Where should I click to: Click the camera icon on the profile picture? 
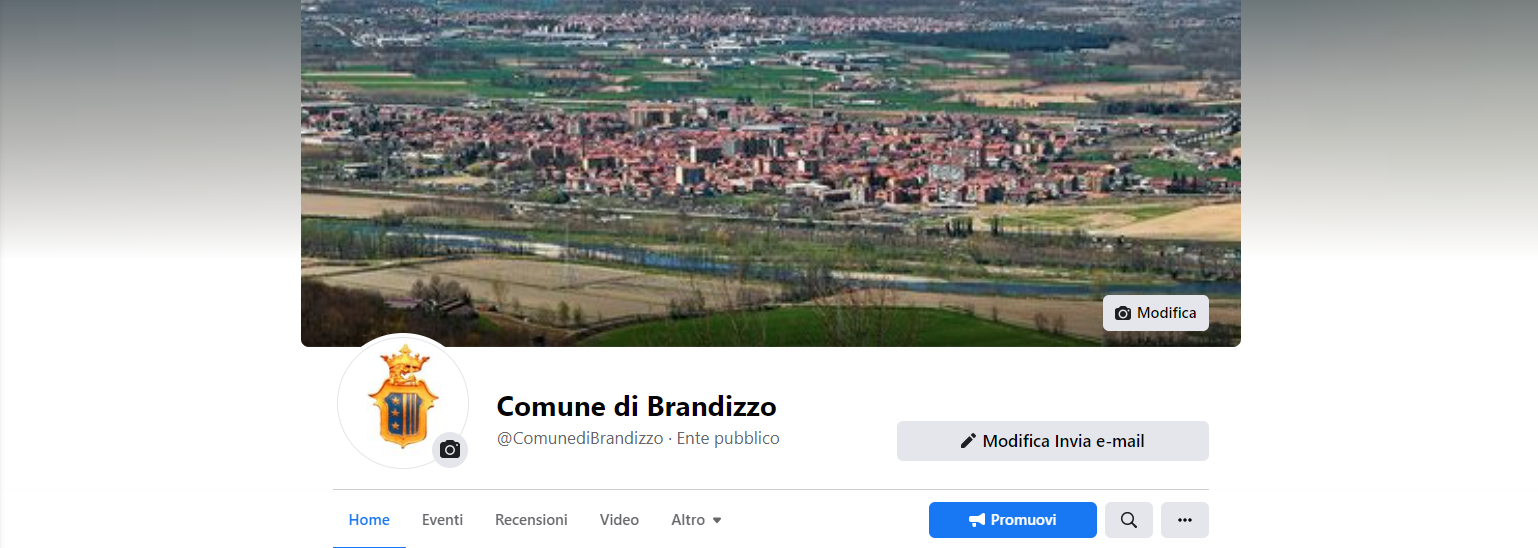[450, 450]
